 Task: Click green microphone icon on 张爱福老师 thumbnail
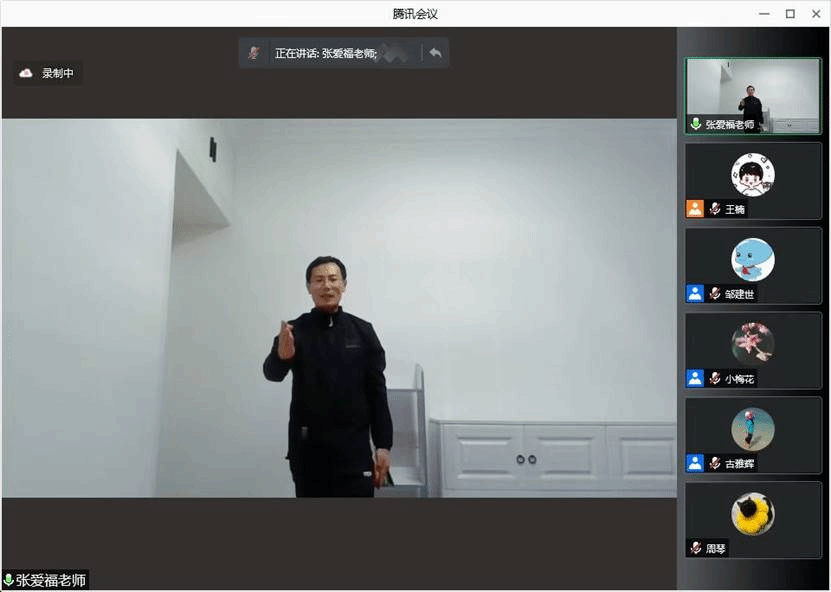695,125
